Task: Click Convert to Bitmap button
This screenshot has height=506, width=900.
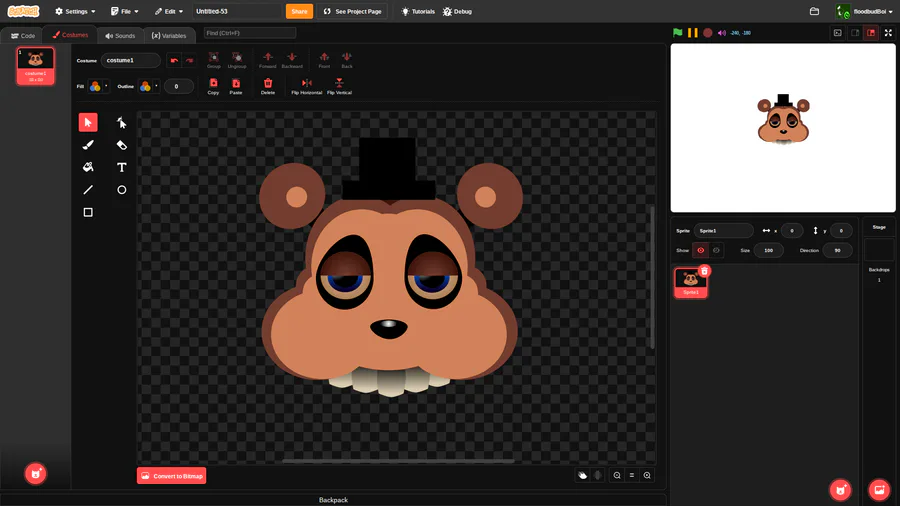Action: 172,476
